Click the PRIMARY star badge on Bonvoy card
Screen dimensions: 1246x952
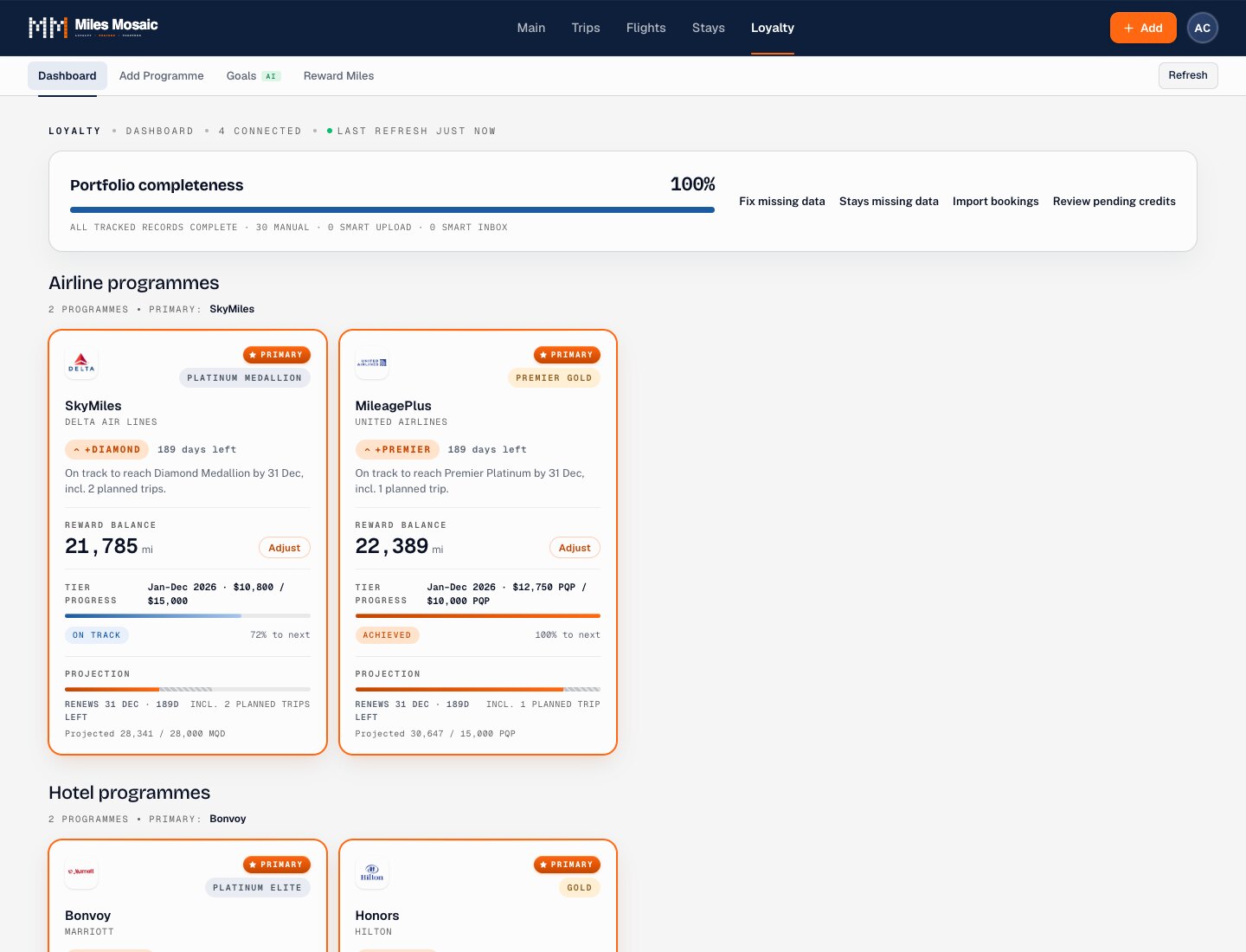(276, 865)
